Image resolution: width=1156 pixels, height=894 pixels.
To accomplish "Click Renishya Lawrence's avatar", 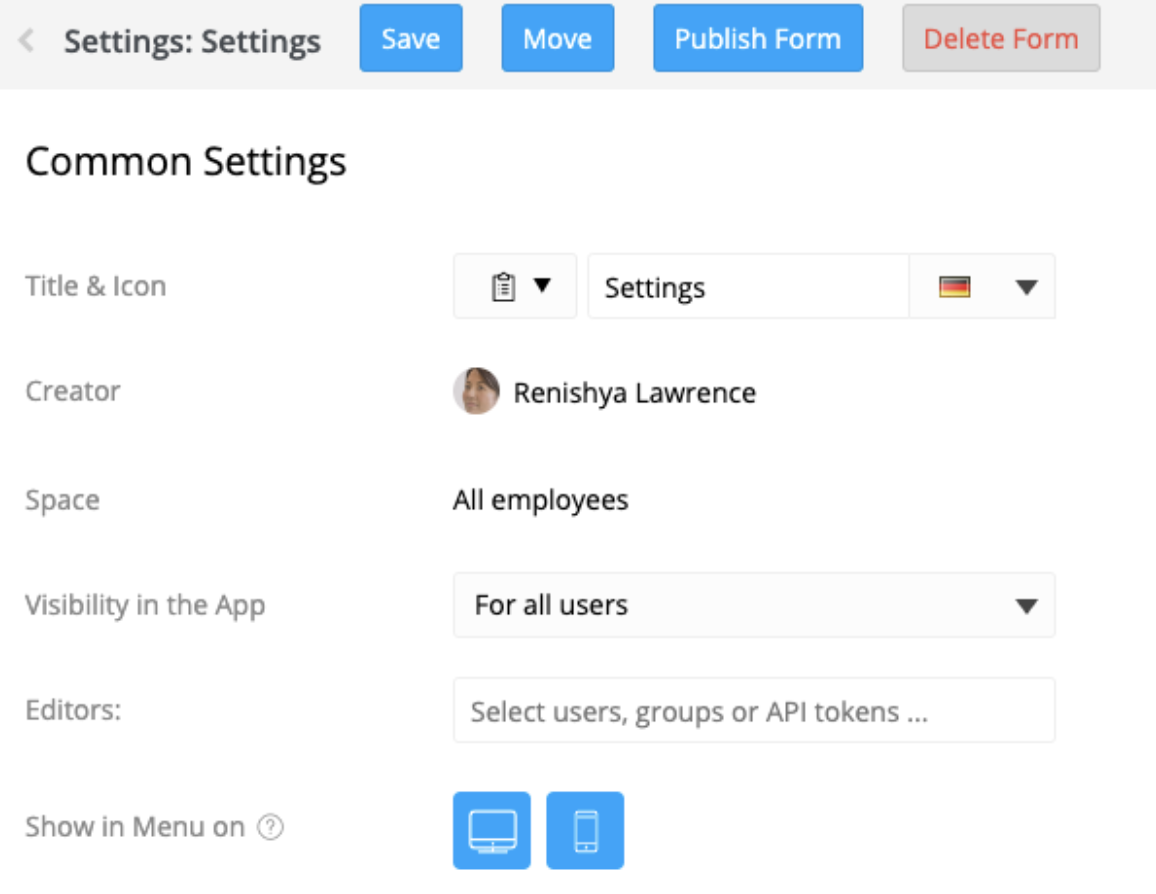I will pyautogui.click(x=476, y=391).
